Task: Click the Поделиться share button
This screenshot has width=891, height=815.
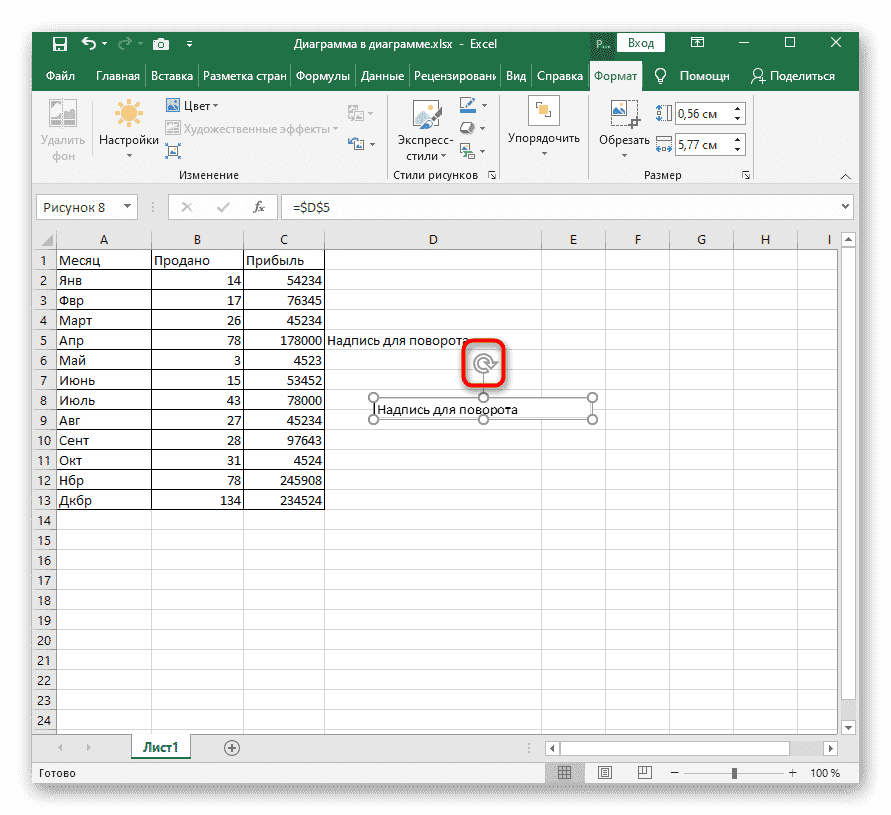Action: [792, 76]
